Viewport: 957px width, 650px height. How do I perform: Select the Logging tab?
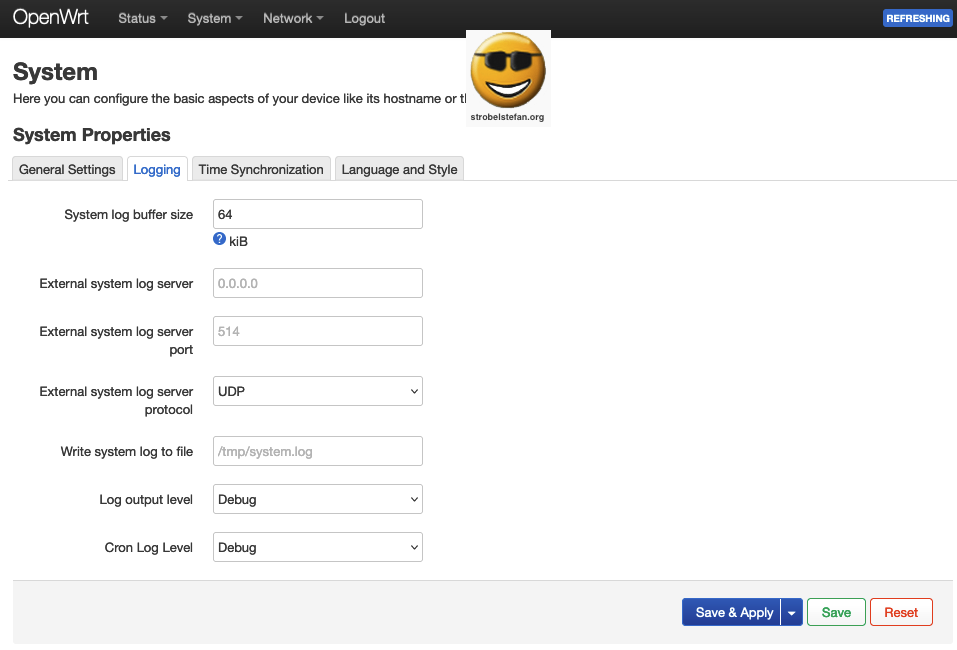pyautogui.click(x=157, y=168)
